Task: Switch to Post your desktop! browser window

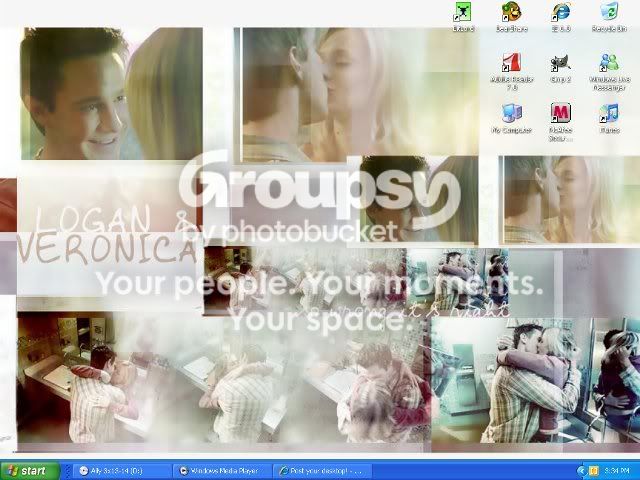Action: click(x=321, y=471)
